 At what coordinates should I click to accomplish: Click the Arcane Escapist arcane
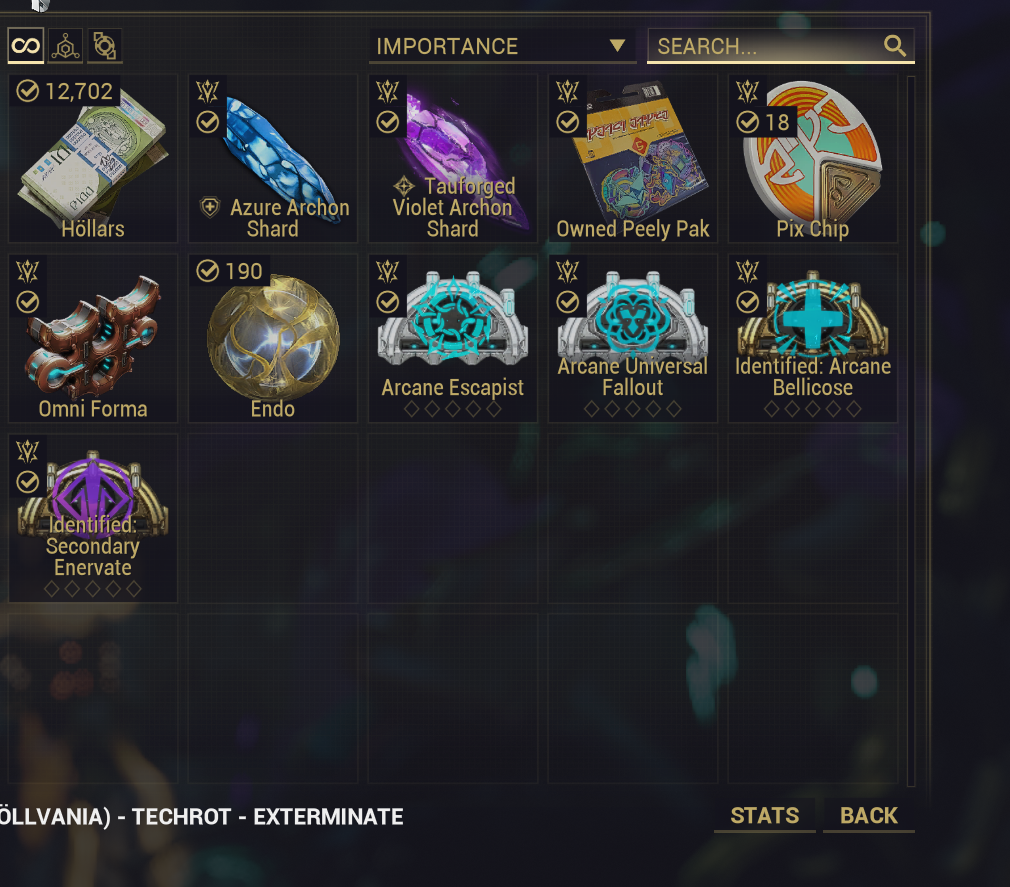click(453, 338)
